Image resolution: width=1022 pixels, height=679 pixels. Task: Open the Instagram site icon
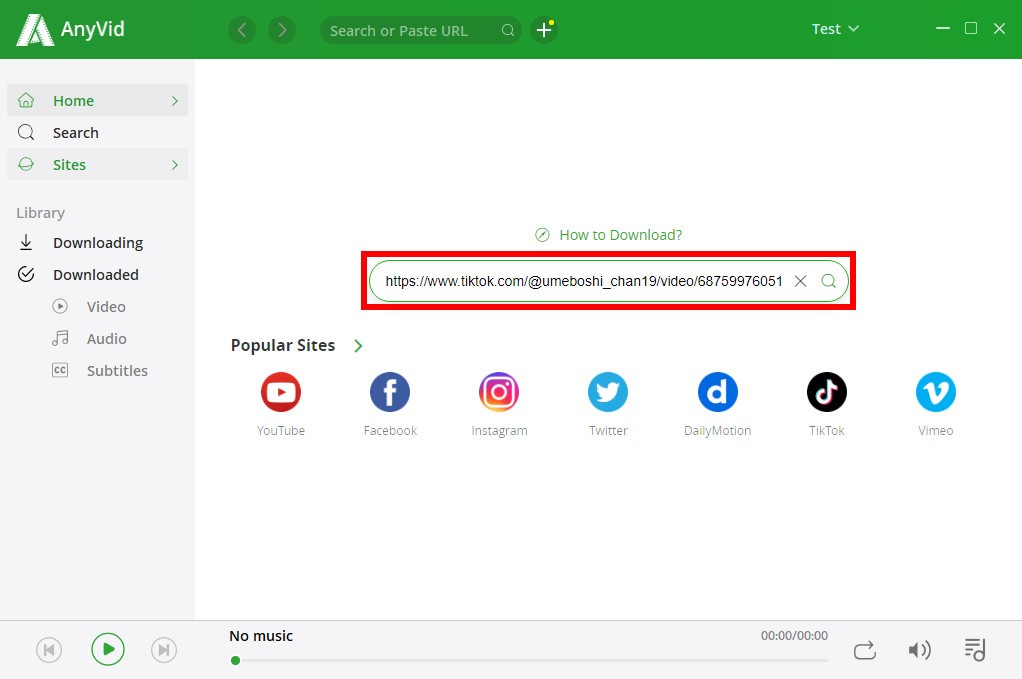(499, 392)
